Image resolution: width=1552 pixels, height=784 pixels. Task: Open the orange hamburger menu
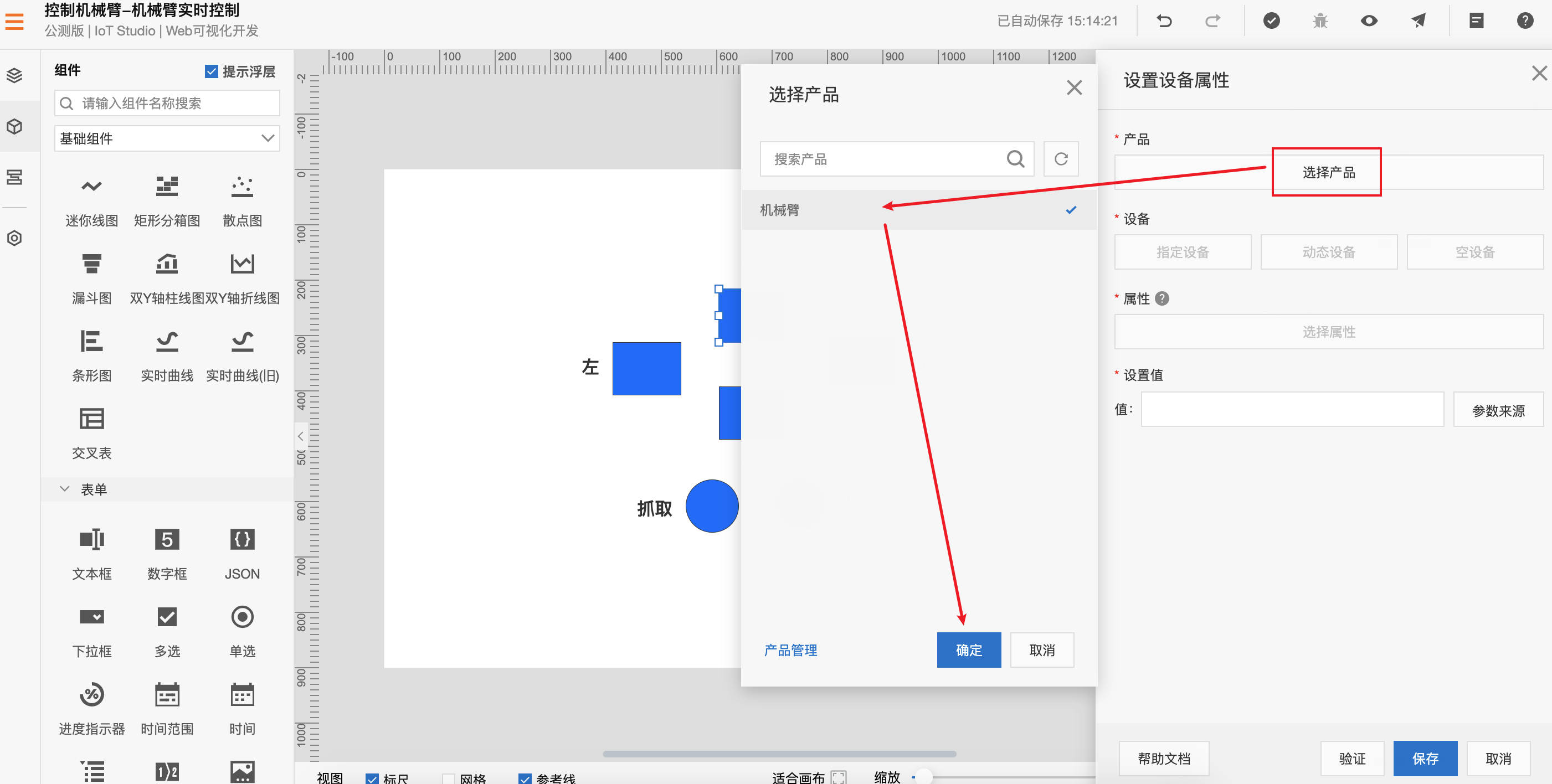click(x=14, y=21)
